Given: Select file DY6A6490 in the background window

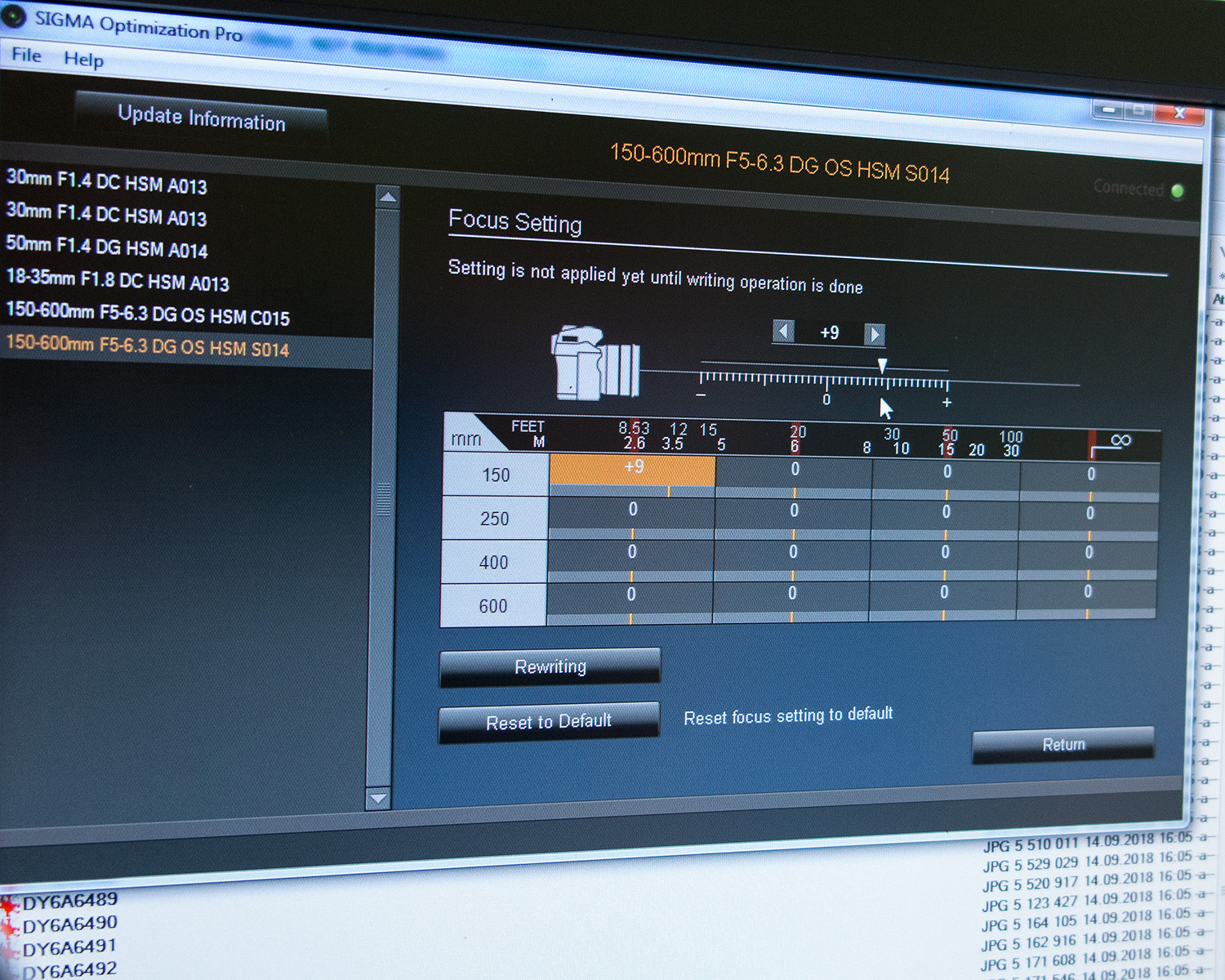Looking at the screenshot, I should click(70, 924).
